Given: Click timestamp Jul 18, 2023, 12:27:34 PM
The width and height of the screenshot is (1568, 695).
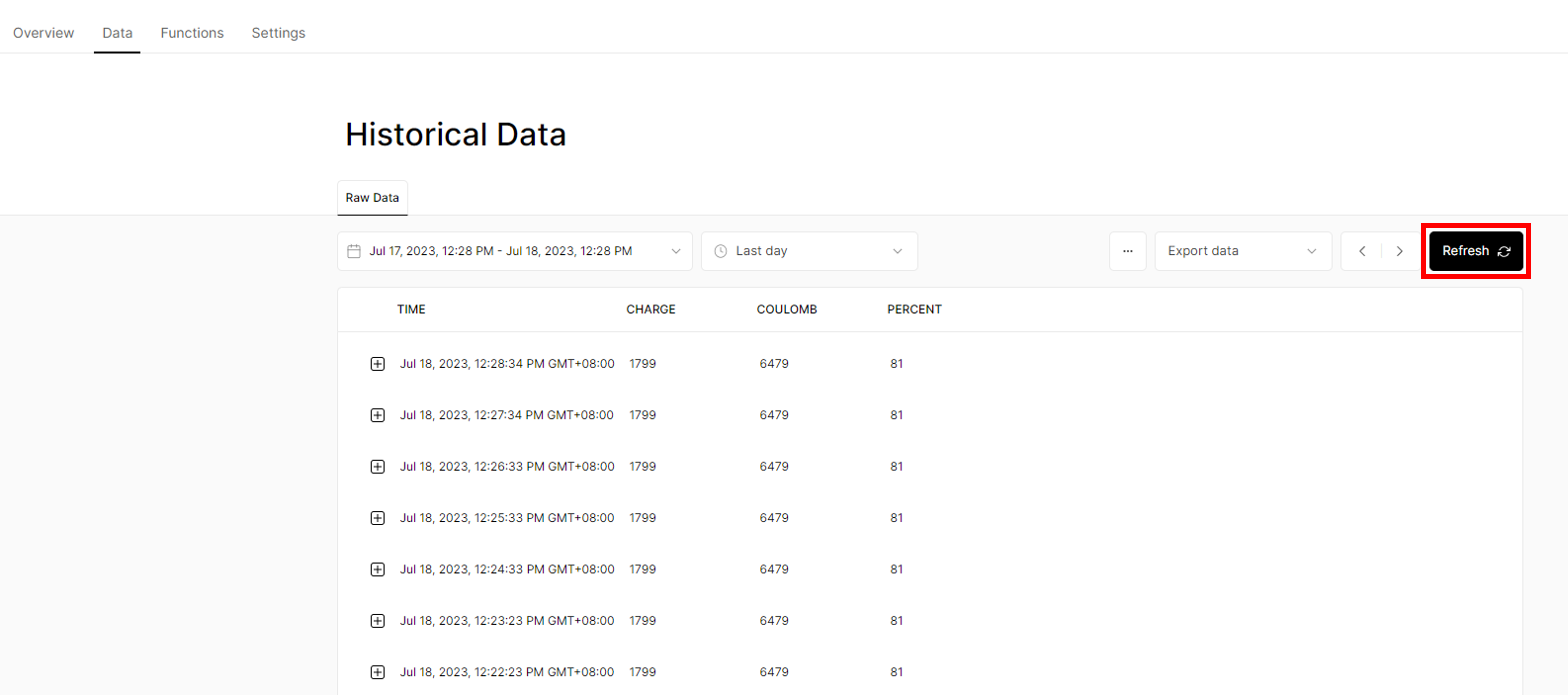Looking at the screenshot, I should 507,415.
